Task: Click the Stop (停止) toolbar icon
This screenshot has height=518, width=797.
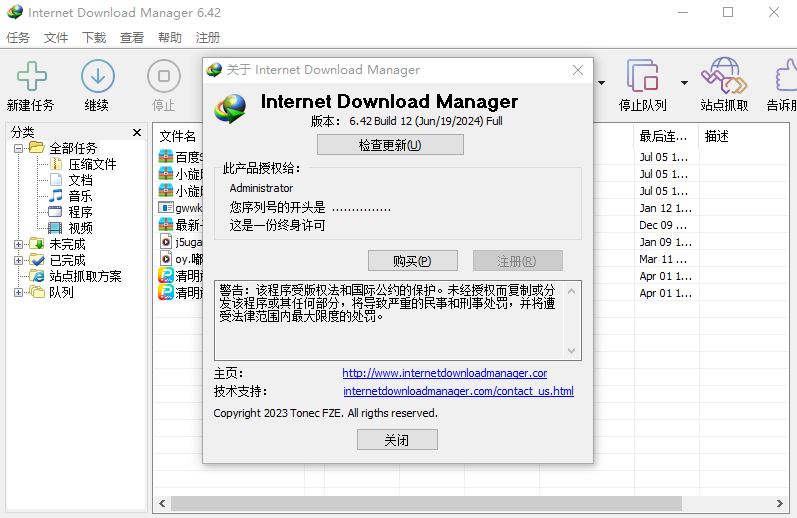Action: click(164, 76)
